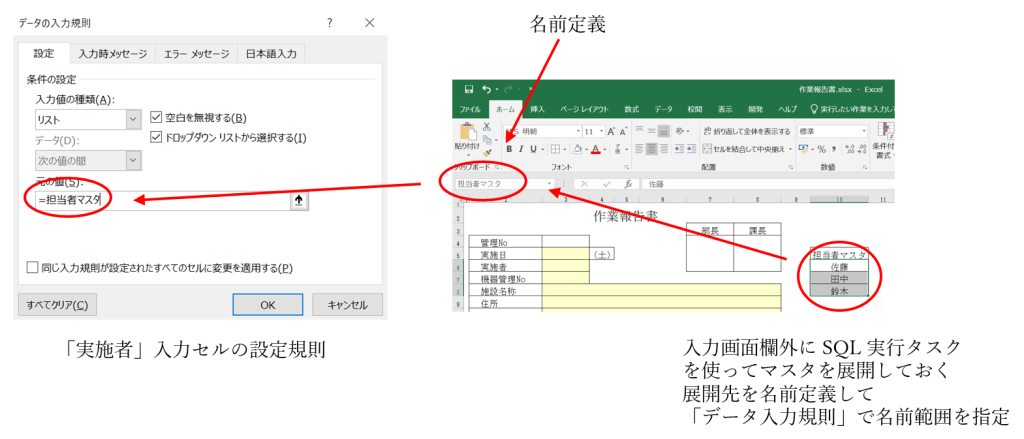
Task: Click the Underline U icon
Action: click(x=534, y=149)
